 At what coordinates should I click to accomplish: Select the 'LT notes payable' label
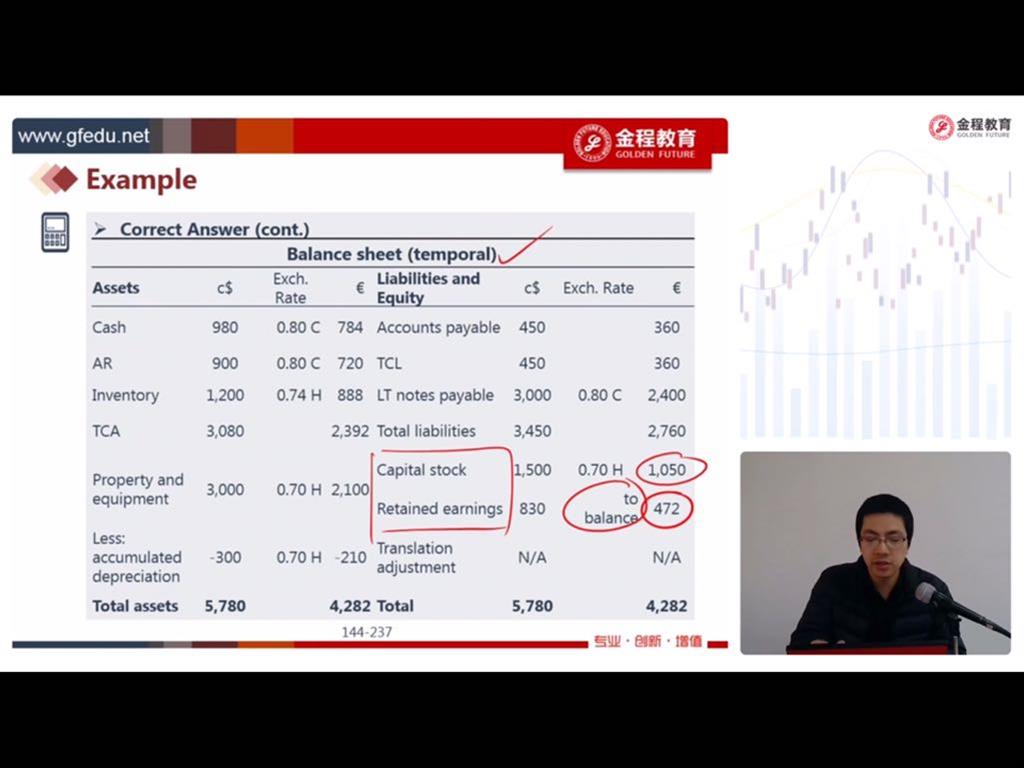435,395
